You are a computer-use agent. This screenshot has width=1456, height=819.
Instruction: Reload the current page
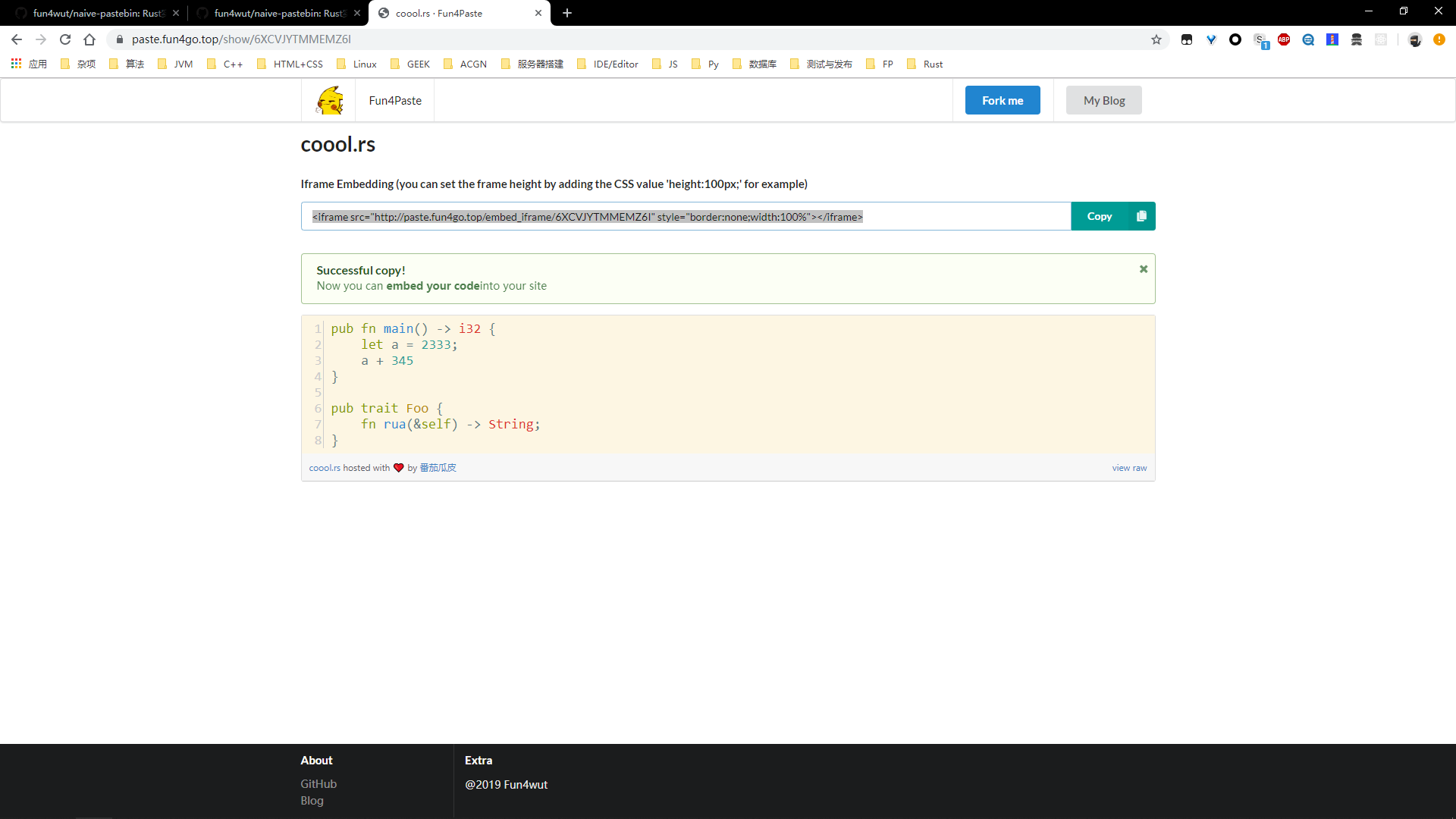click(x=65, y=39)
